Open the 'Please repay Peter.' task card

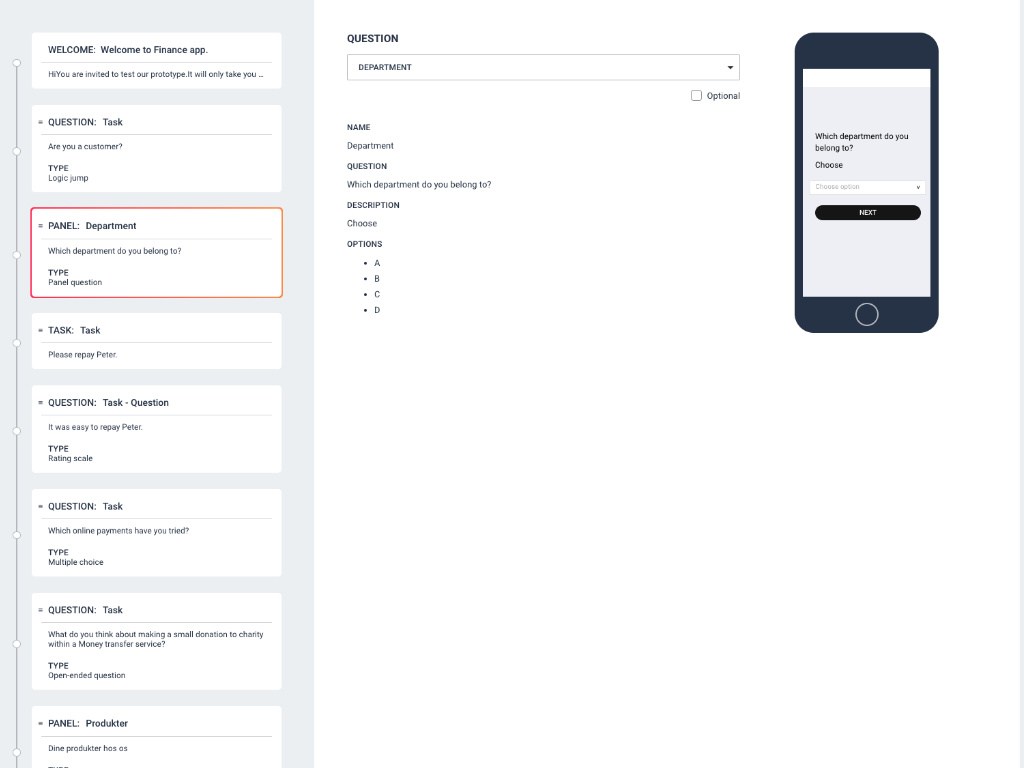(157, 341)
